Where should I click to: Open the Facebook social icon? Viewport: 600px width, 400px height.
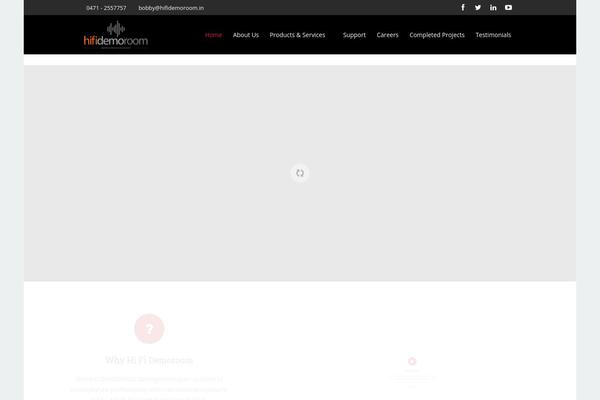click(x=463, y=8)
